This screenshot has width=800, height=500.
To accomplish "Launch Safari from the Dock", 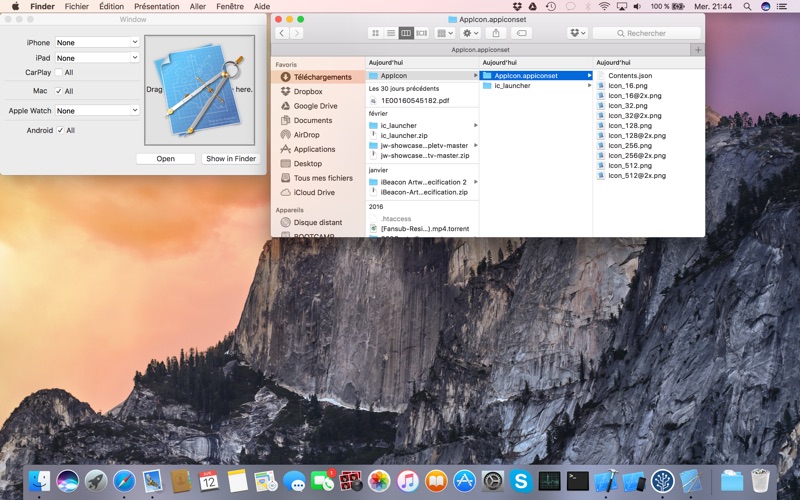I will [x=124, y=481].
